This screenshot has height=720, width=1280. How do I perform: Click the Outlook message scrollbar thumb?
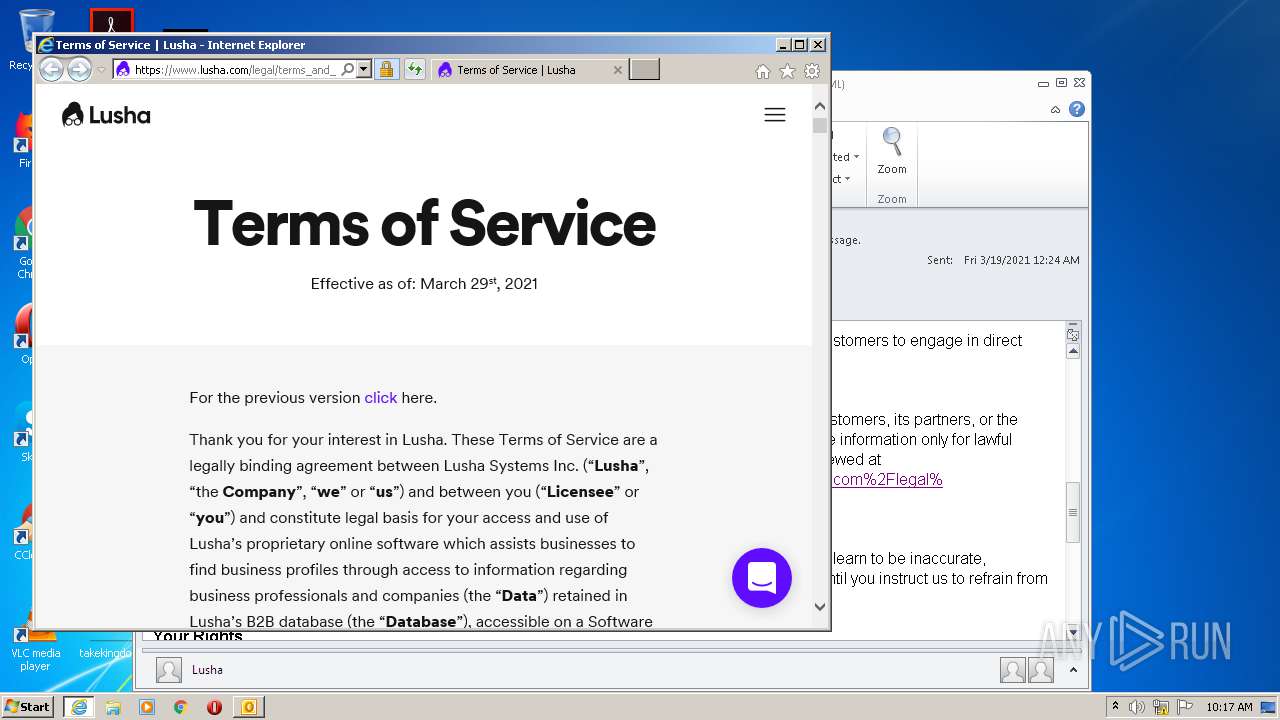(x=1073, y=512)
